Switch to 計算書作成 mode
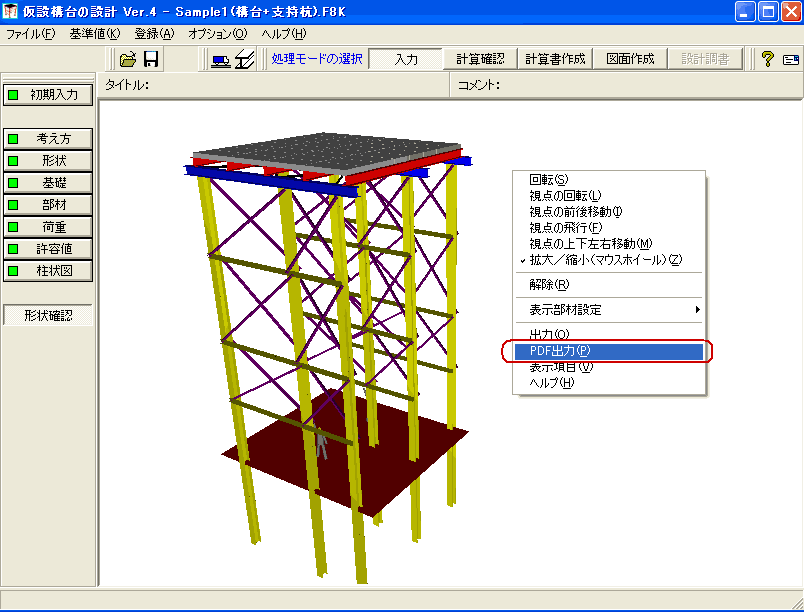Image resolution: width=804 pixels, height=612 pixels. [x=555, y=59]
